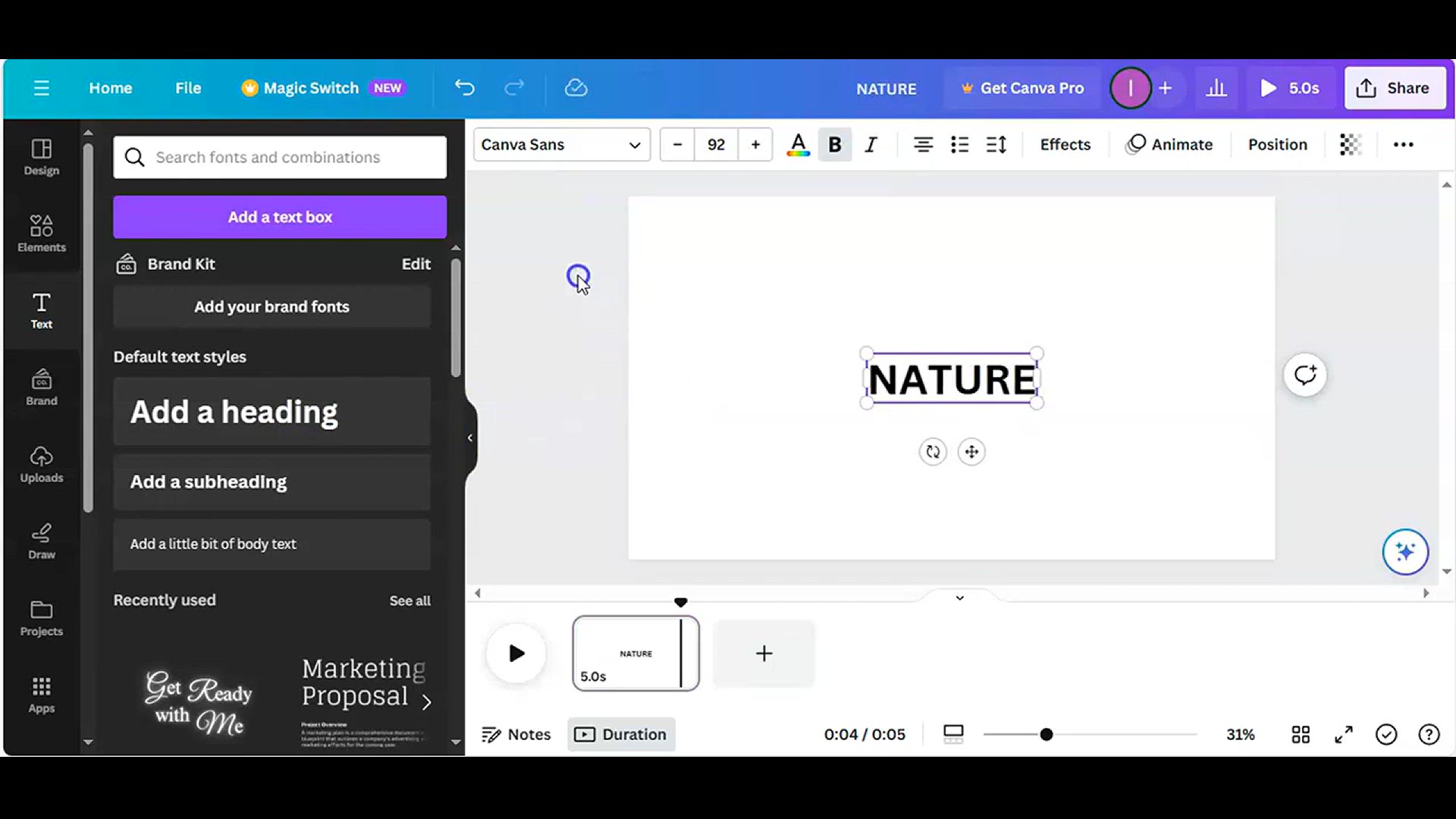1456x819 pixels.
Task: Decrease font size with minus button
Action: click(677, 144)
